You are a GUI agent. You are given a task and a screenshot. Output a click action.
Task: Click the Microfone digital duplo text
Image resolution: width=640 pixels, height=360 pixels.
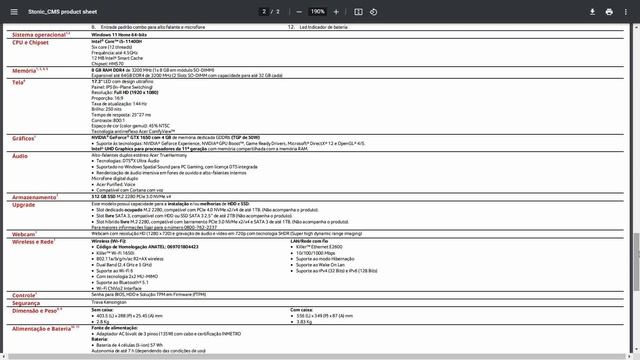point(115,178)
